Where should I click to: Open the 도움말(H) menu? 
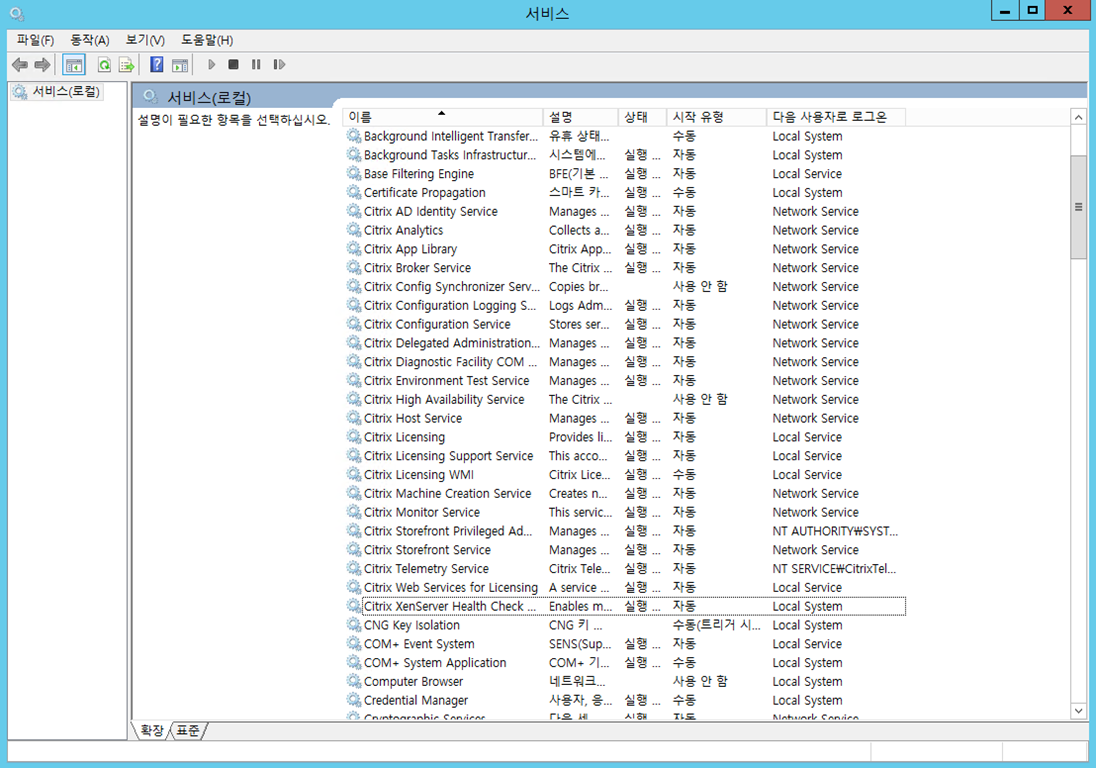(207, 40)
